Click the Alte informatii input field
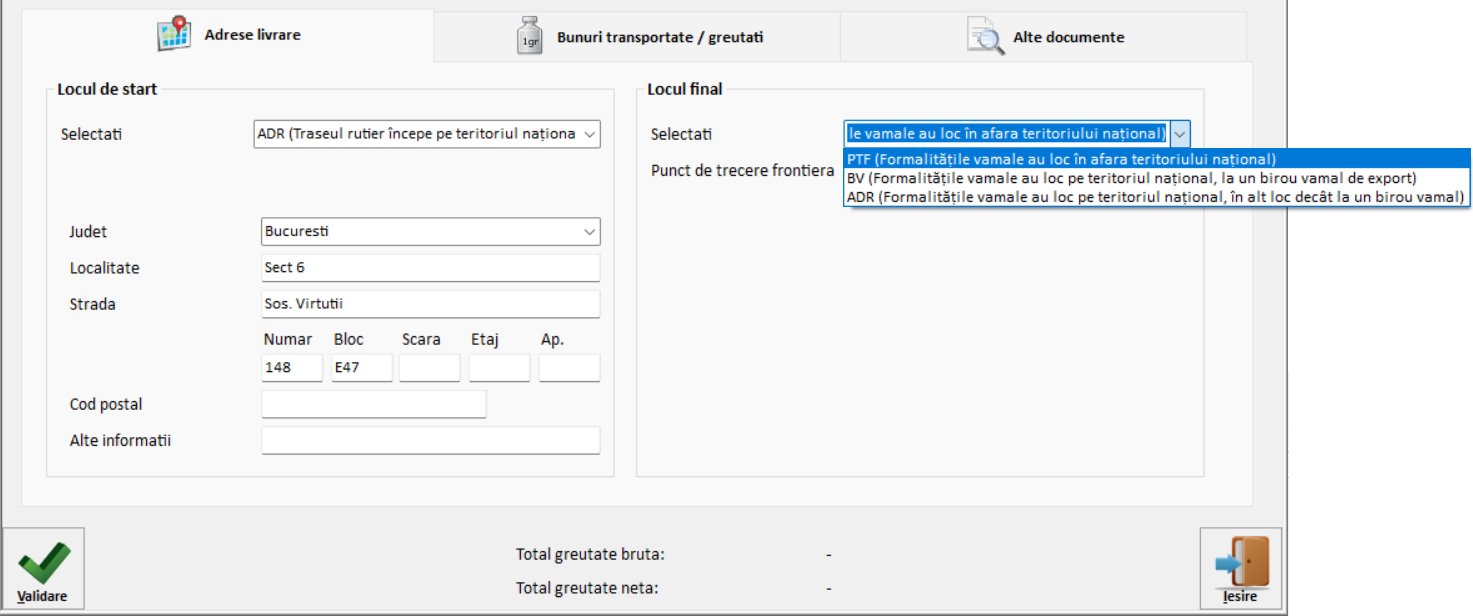Image resolution: width=1473 pixels, height=616 pixels. (431, 440)
